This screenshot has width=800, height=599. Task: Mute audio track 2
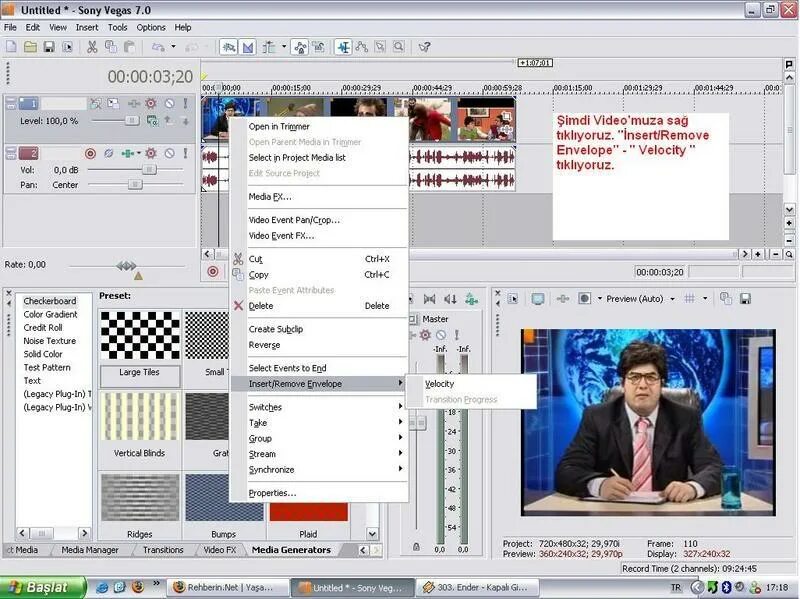(x=169, y=154)
